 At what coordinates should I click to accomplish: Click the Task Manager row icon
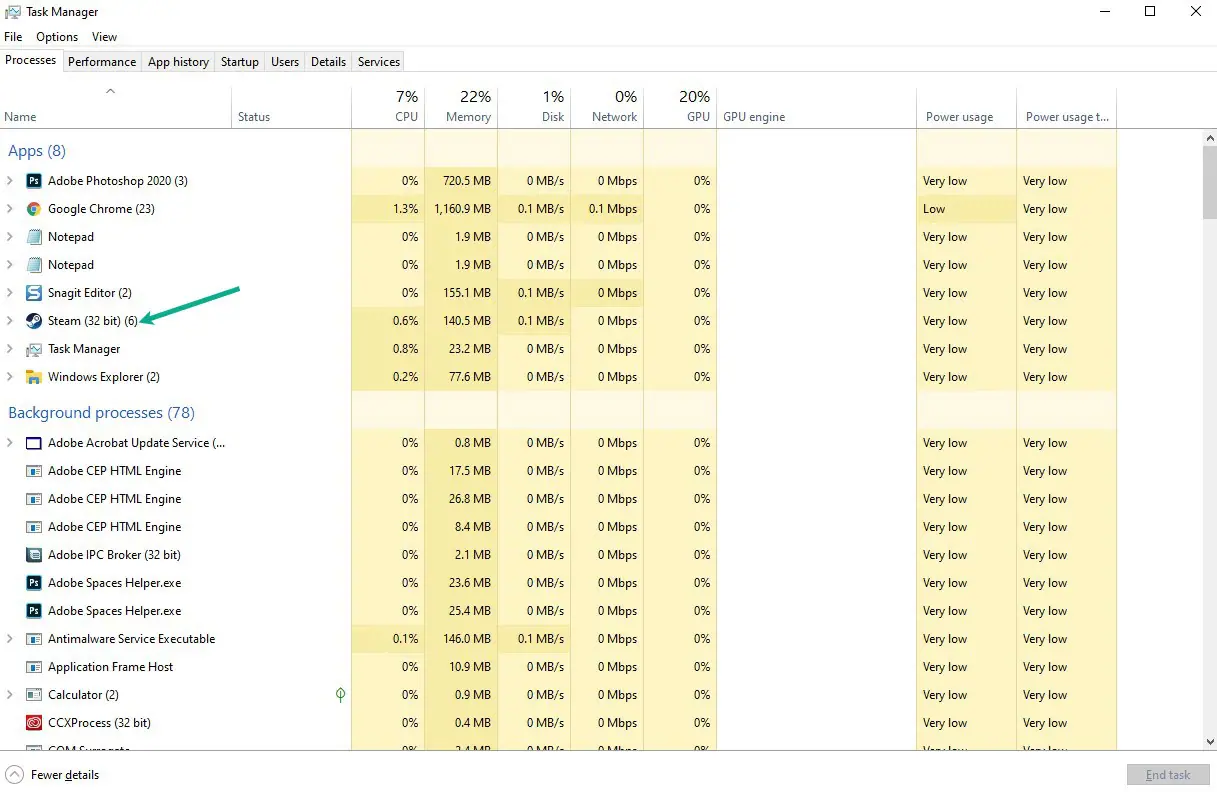pyautogui.click(x=33, y=349)
